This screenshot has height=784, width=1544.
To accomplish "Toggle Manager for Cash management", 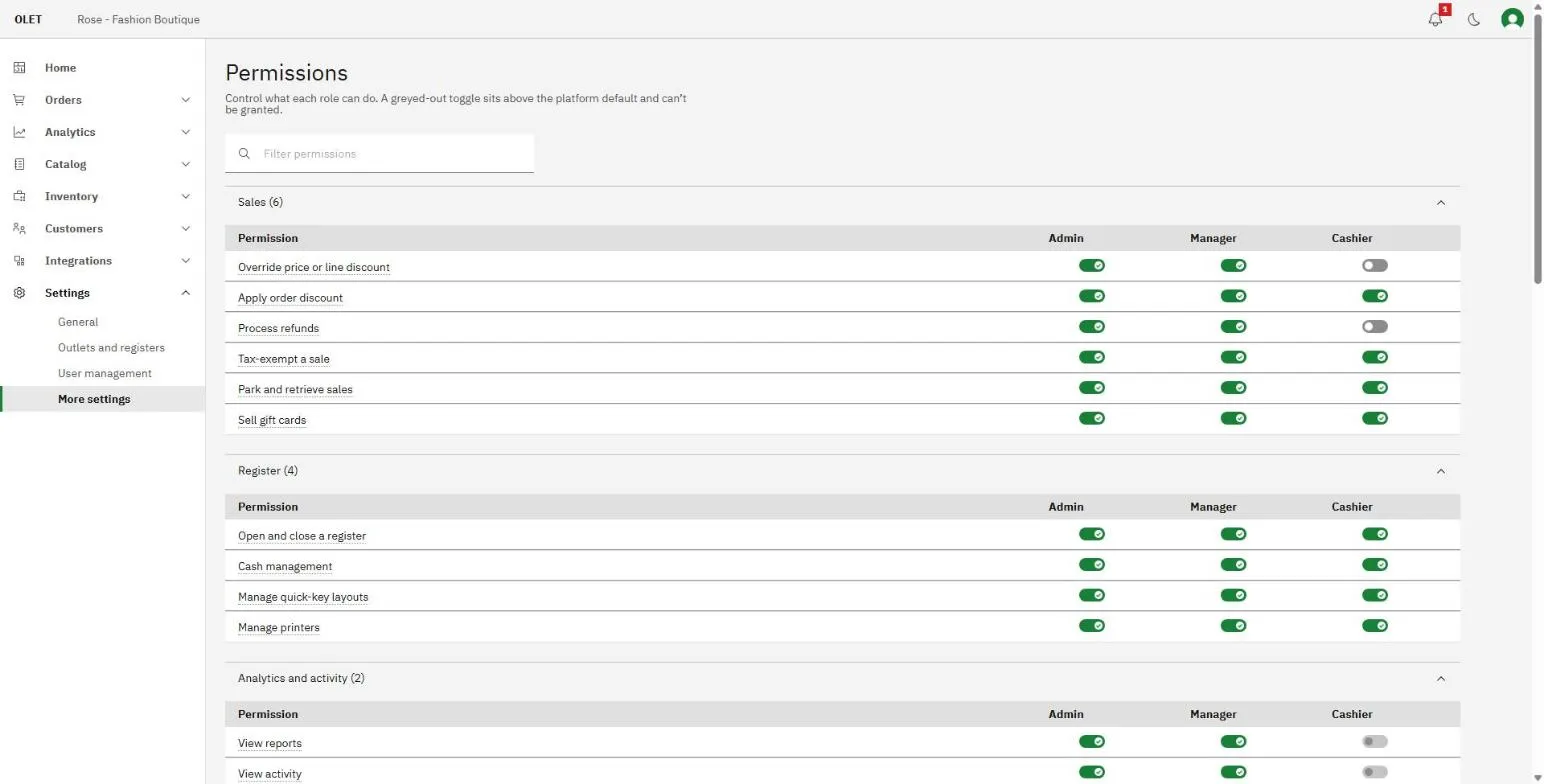I will 1233,565.
